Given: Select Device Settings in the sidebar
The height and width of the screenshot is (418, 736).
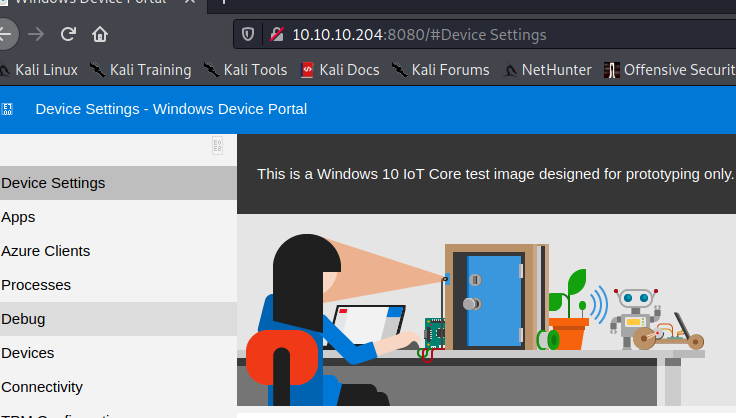Looking at the screenshot, I should point(53,183).
